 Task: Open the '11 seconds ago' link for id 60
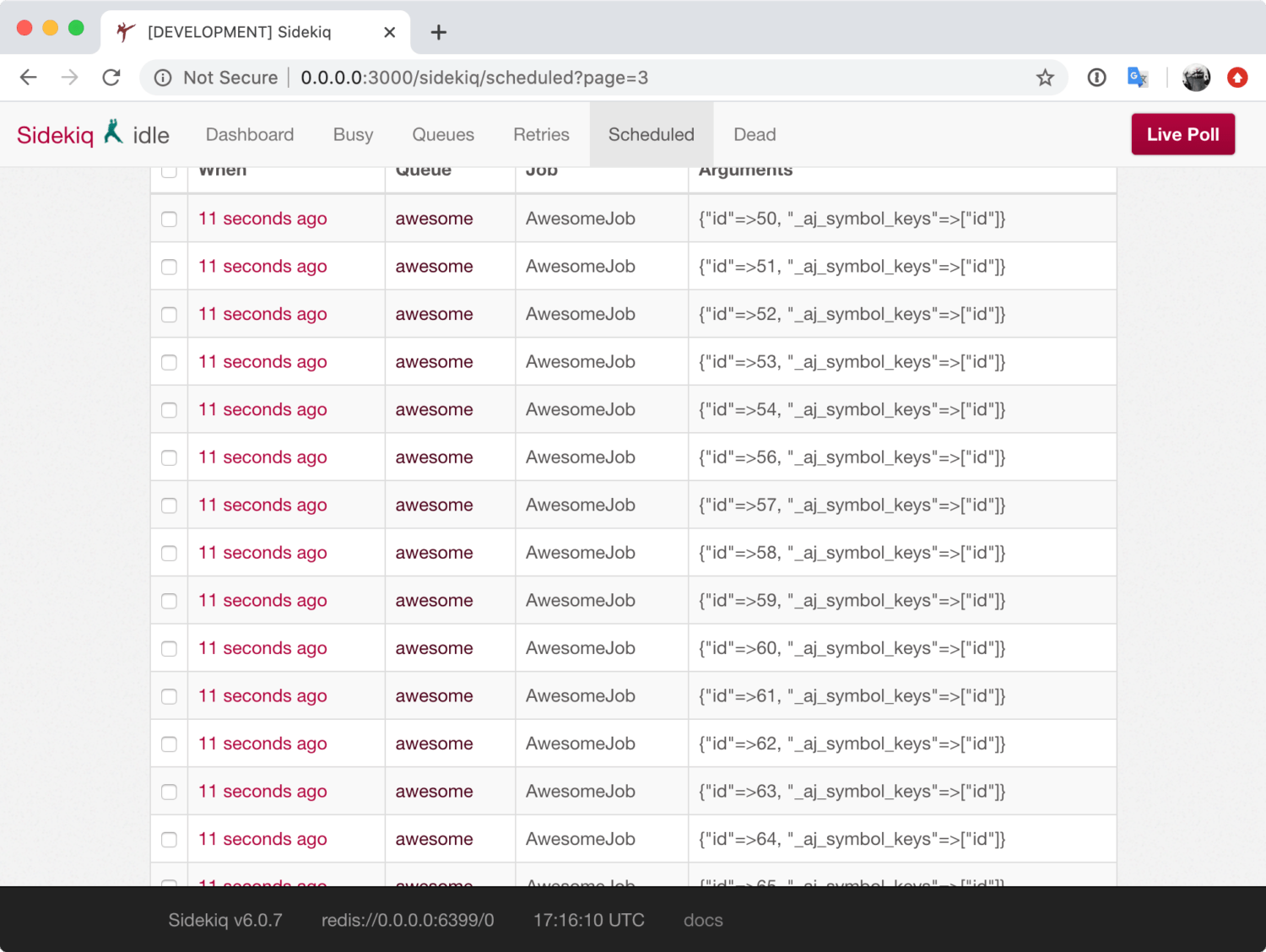tap(262, 648)
